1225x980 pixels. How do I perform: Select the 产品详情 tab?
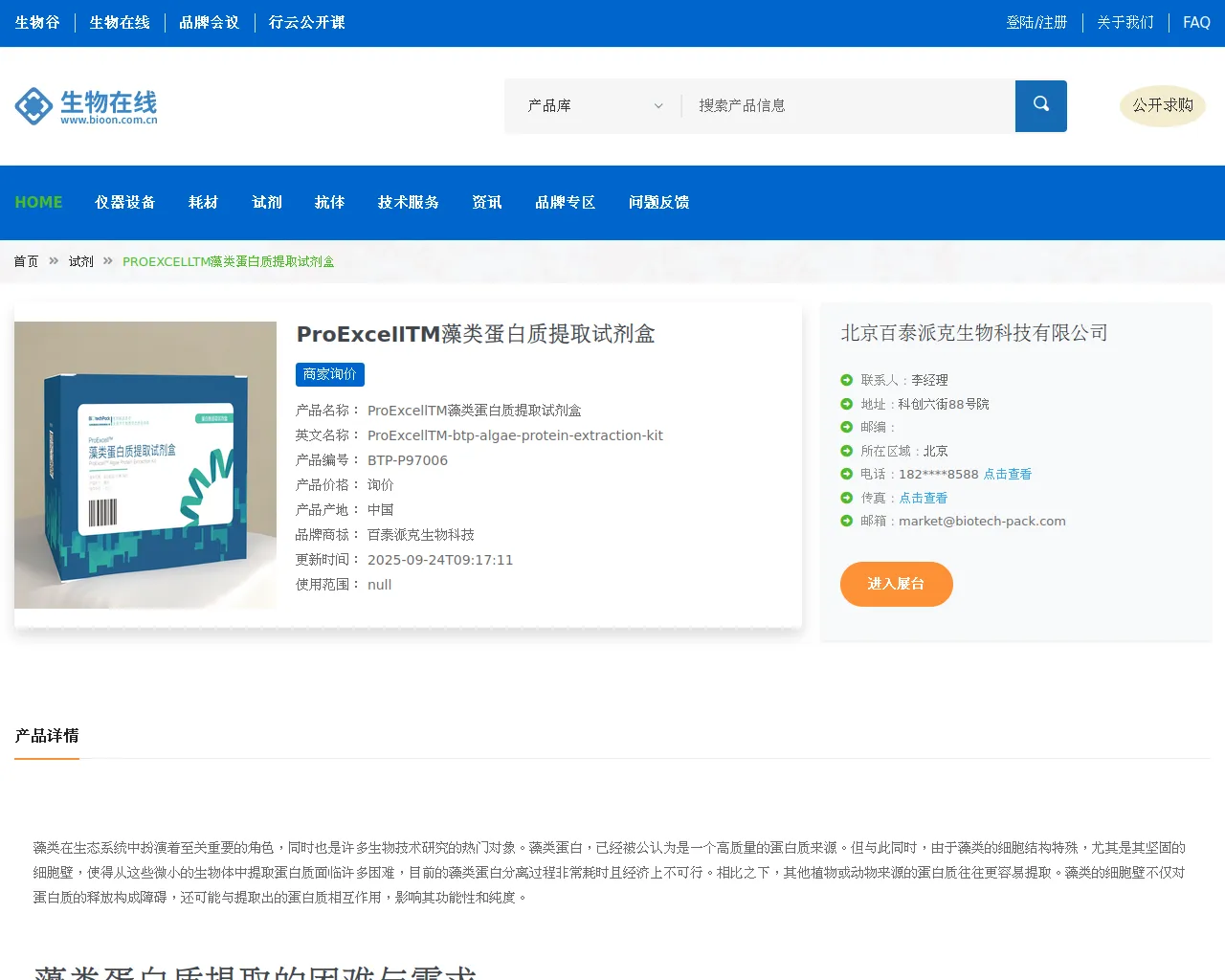47,736
